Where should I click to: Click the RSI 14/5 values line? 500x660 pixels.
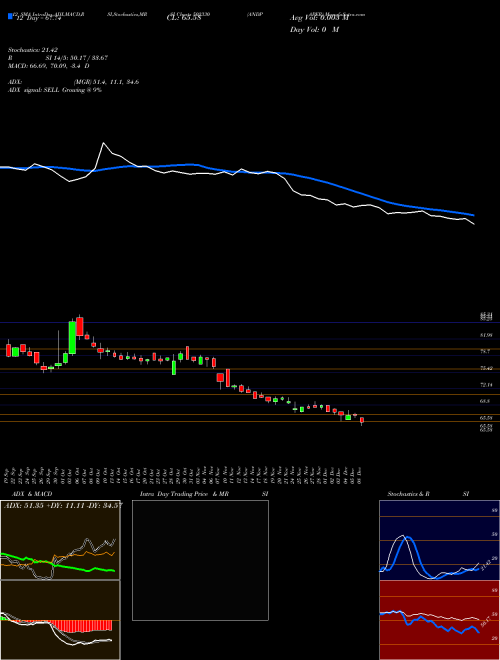(58, 58)
